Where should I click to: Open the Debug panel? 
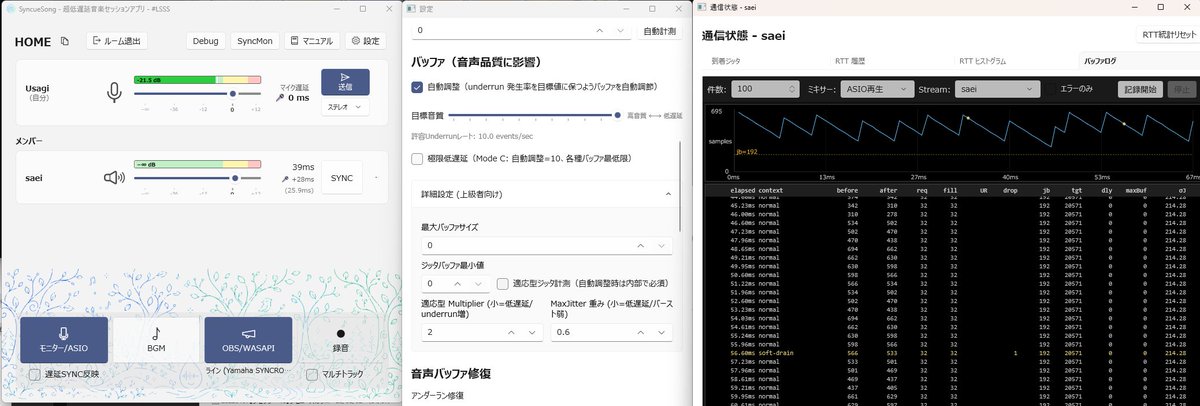point(205,41)
